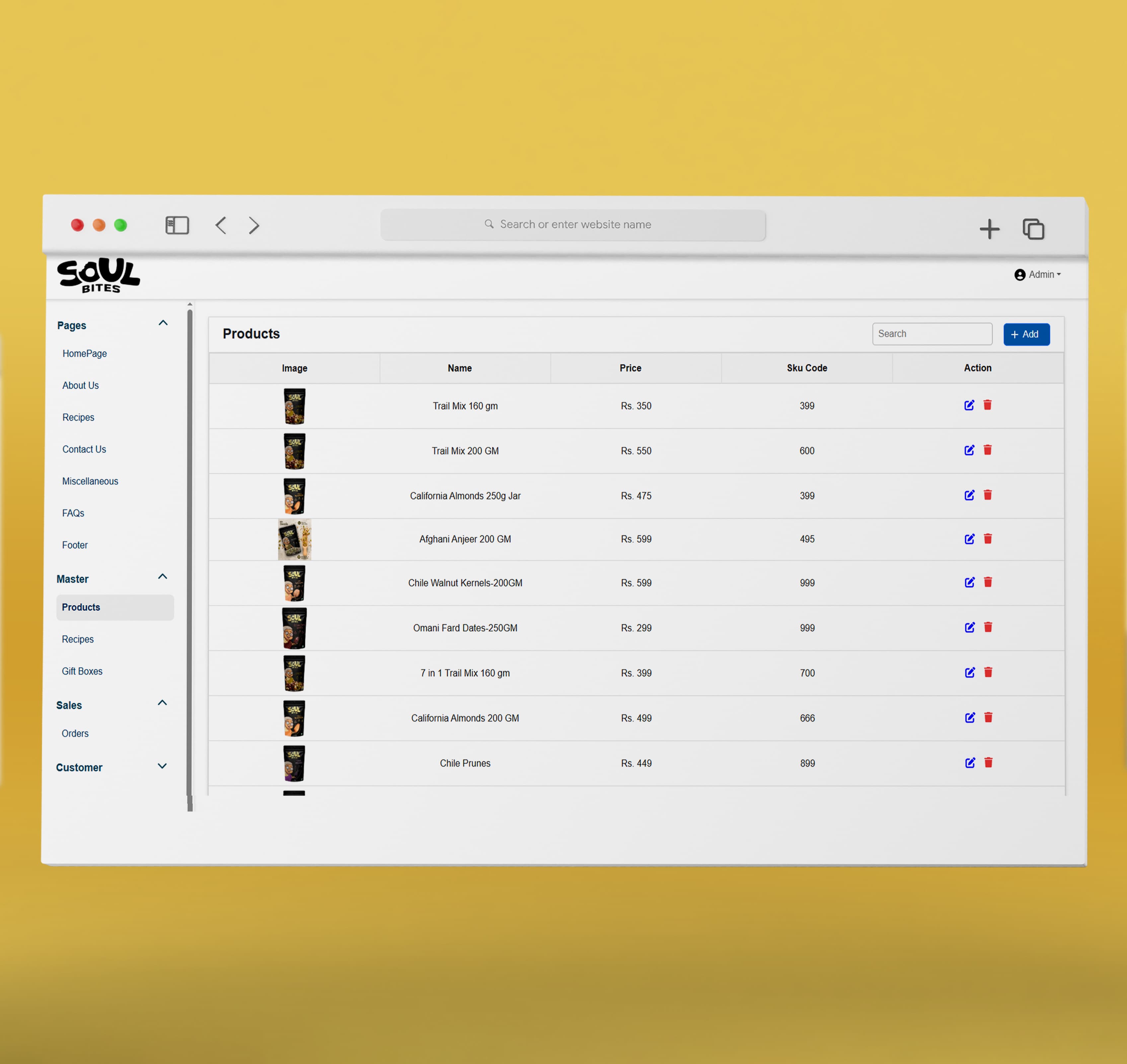Show the tab overview icon
This screenshot has width=1127, height=1064.
(1033, 229)
